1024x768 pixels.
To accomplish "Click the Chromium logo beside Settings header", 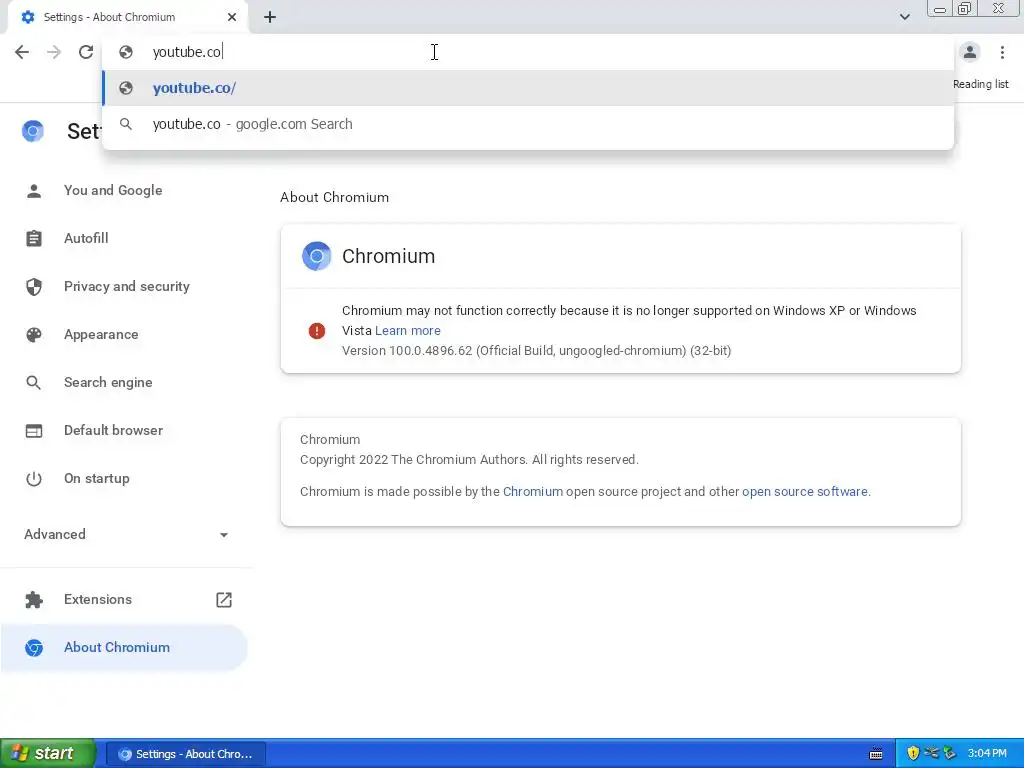I will click(x=33, y=131).
